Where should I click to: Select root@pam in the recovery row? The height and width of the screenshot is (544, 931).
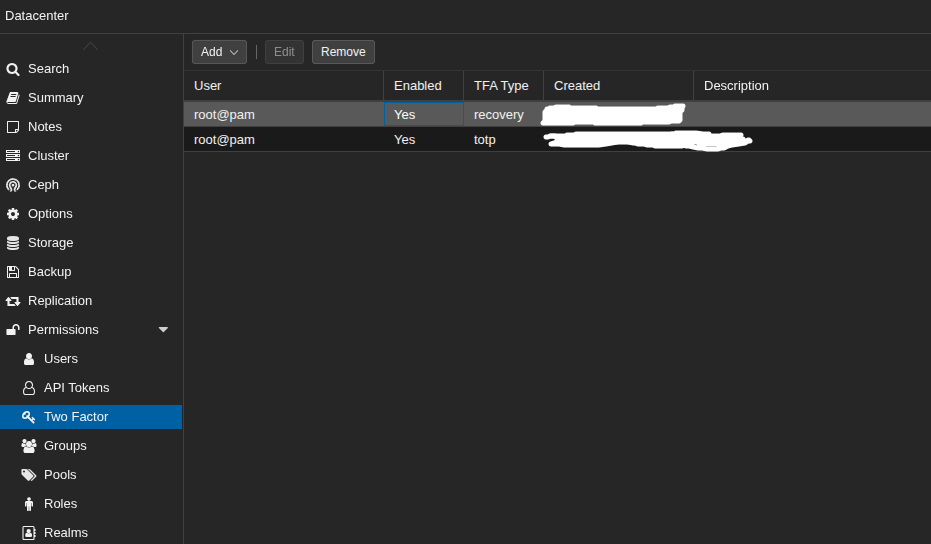[224, 115]
